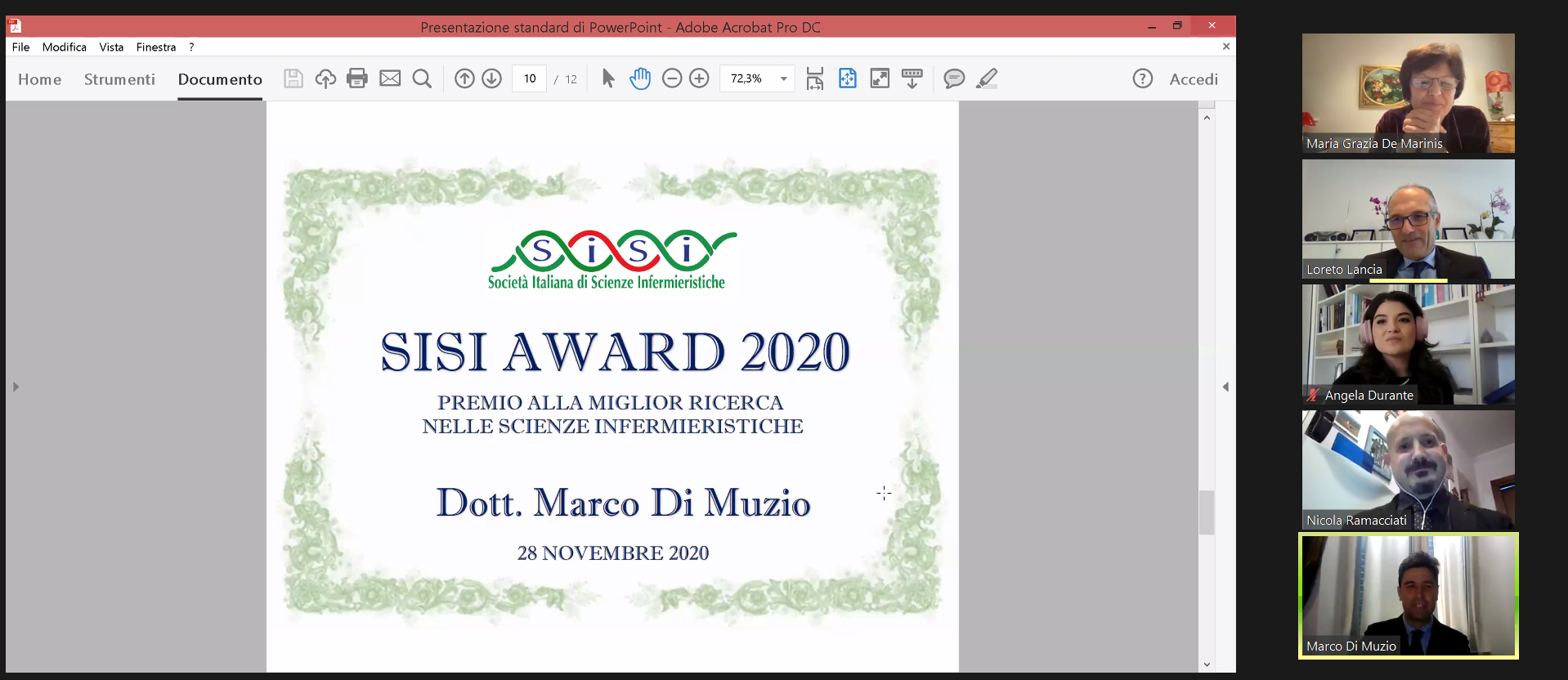
Task: Select the Documento tab
Action: click(220, 79)
